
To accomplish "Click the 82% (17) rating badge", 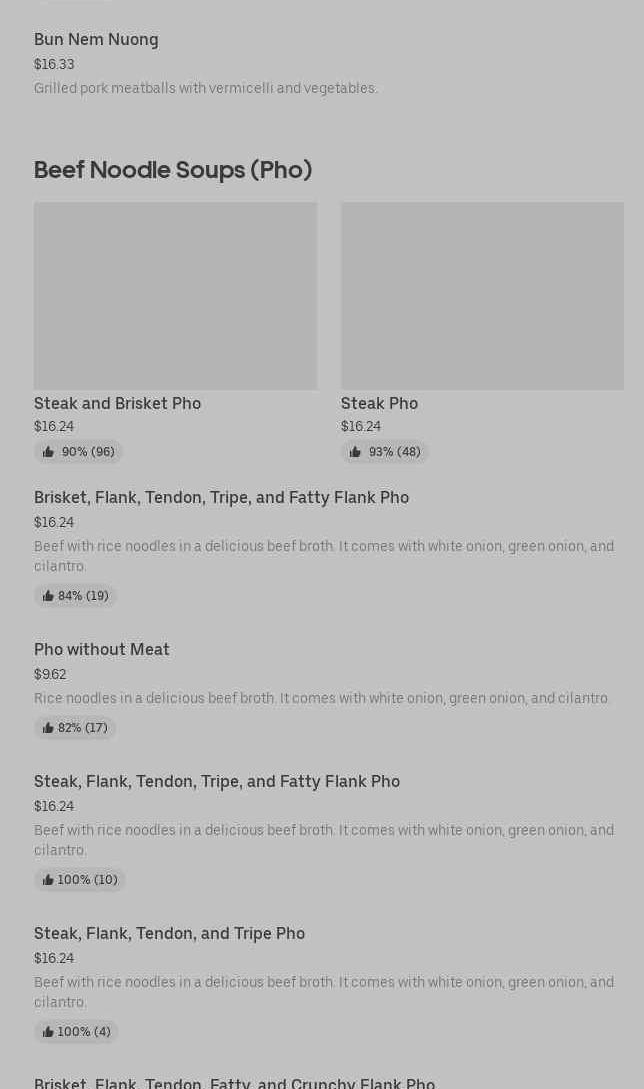I will point(75,728).
